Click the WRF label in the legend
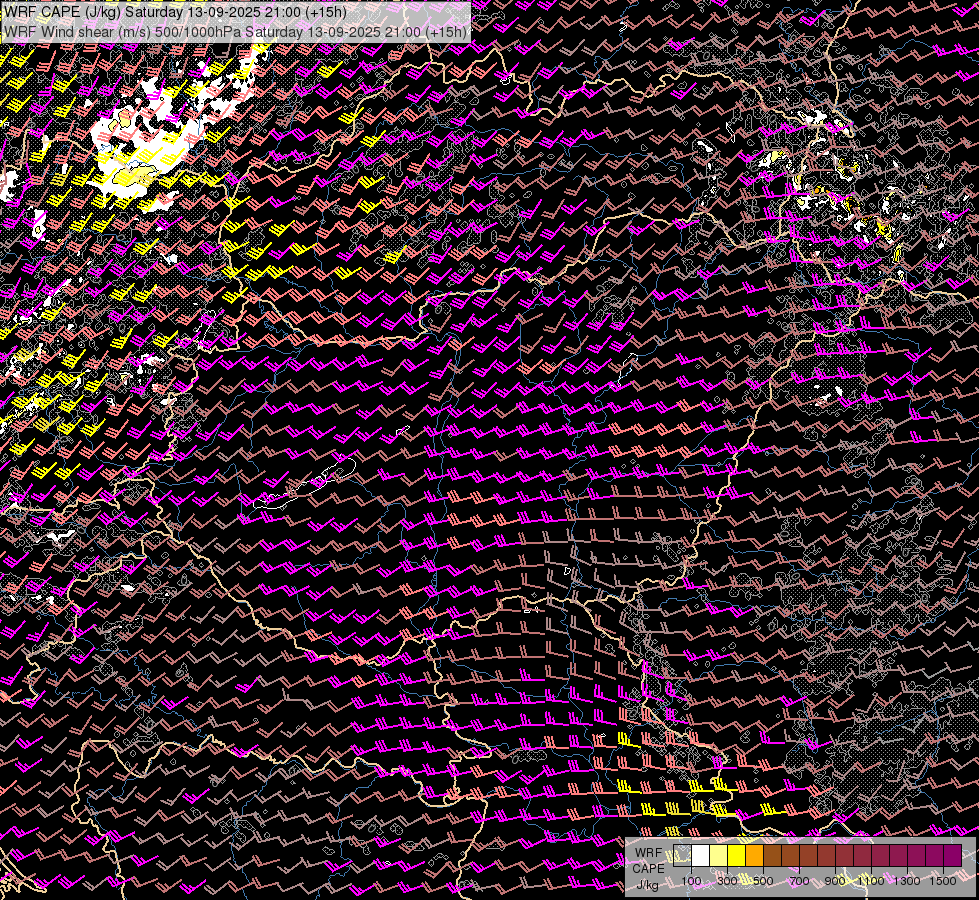The width and height of the screenshot is (979, 900). pos(649,853)
